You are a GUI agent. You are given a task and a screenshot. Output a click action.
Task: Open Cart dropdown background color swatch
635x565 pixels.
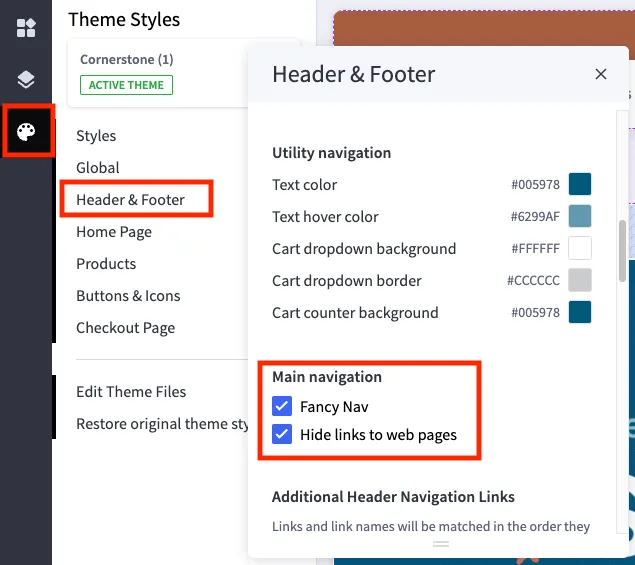pos(580,248)
